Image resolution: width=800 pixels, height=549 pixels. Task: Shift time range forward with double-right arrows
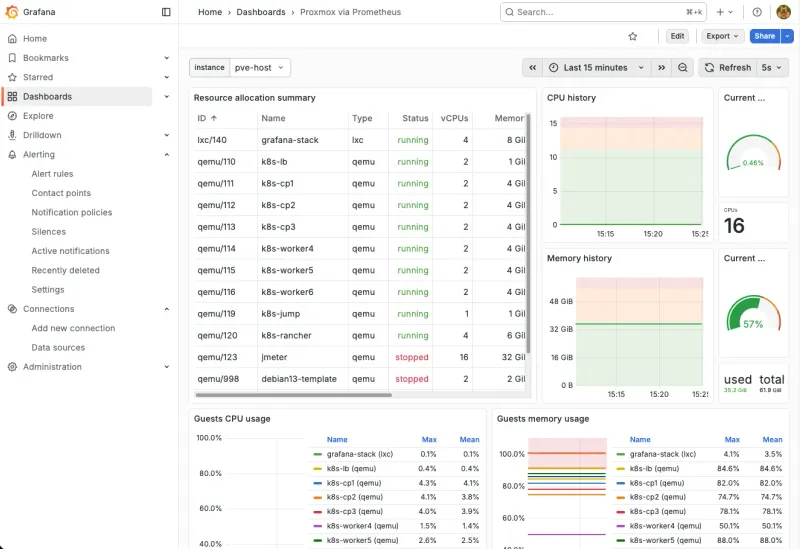(x=661, y=68)
